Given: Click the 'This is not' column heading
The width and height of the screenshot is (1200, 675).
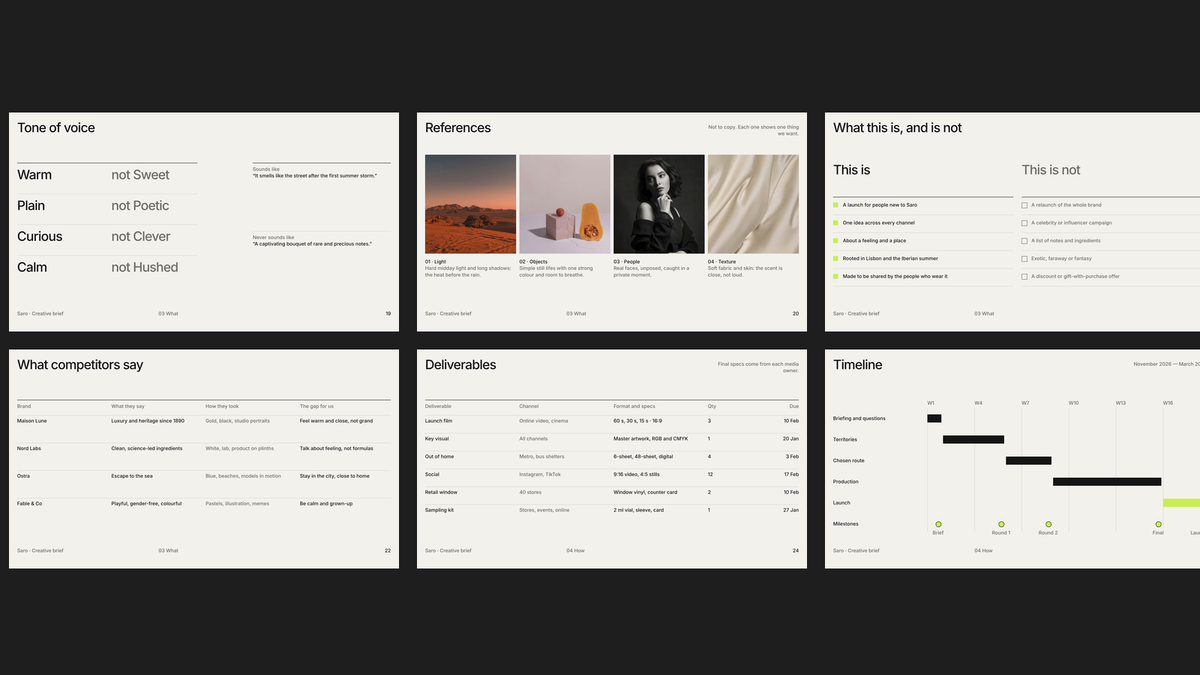Looking at the screenshot, I should click(1051, 170).
